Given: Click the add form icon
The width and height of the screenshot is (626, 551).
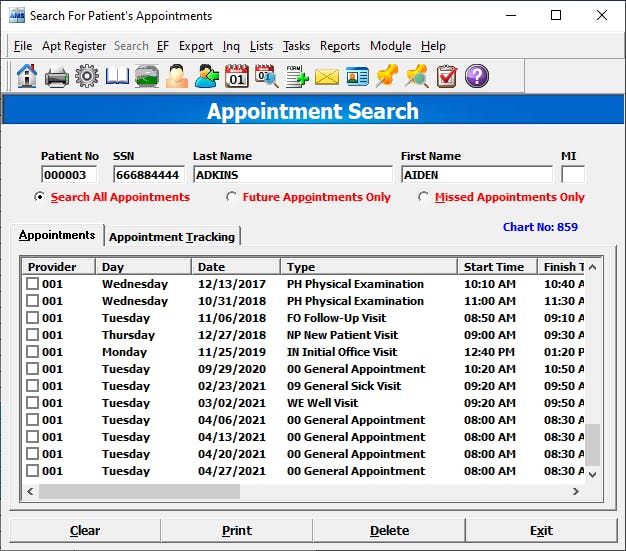Looking at the screenshot, I should coord(297,76).
